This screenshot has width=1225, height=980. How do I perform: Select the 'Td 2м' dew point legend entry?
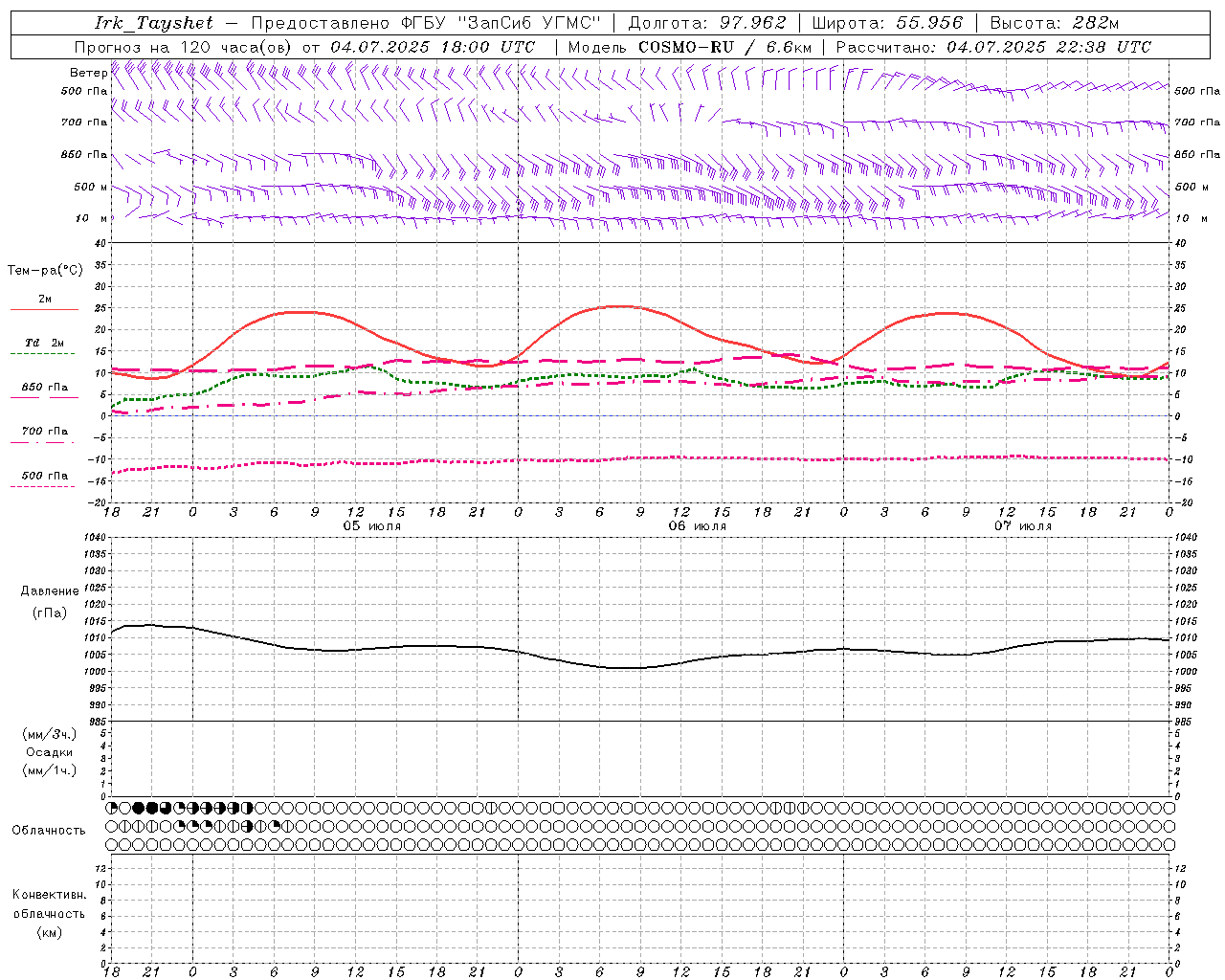tap(44, 343)
